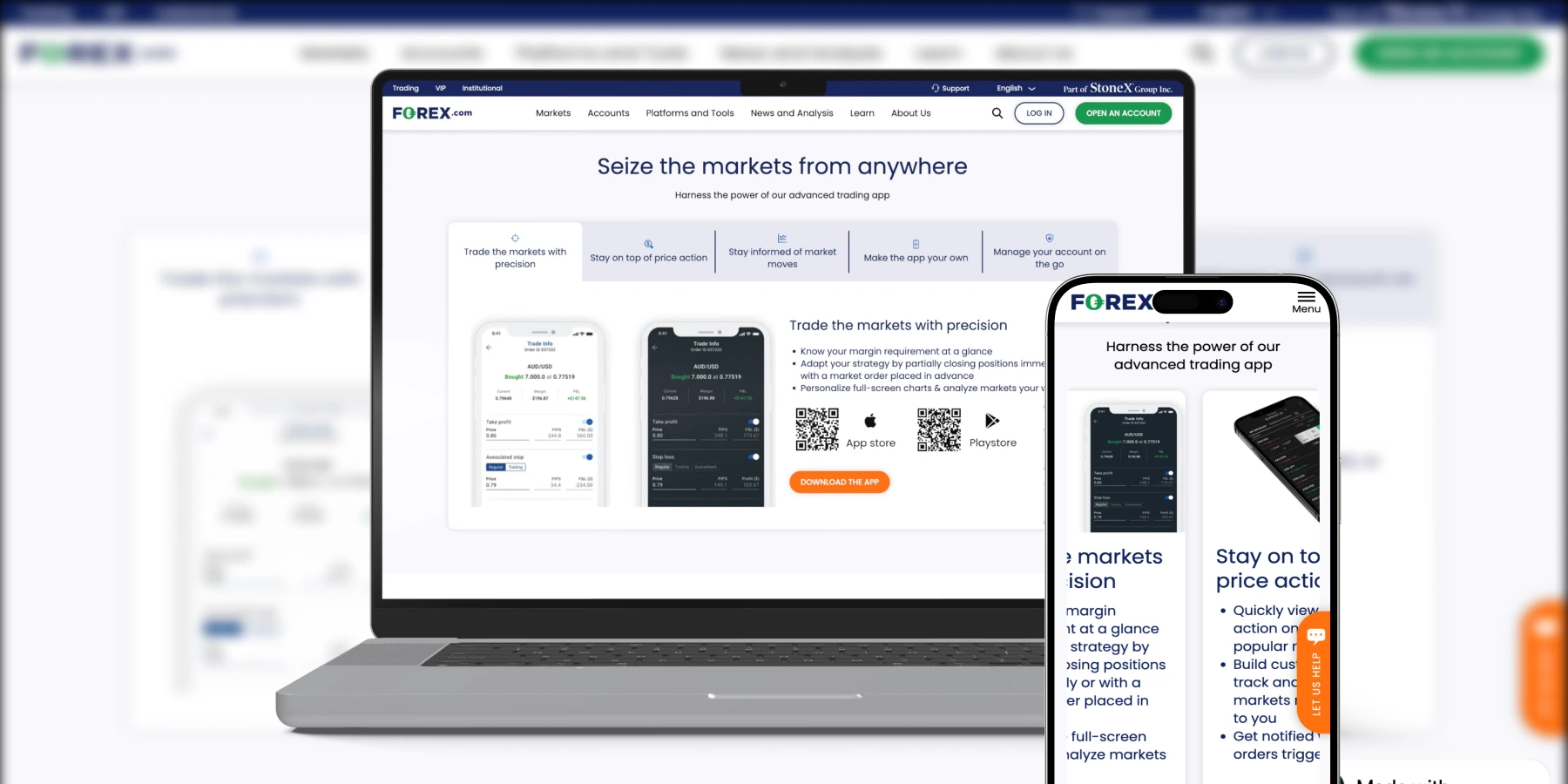The image size is (1568, 784).
Task: Toggle off the Take profit switch
Action: [x=587, y=422]
